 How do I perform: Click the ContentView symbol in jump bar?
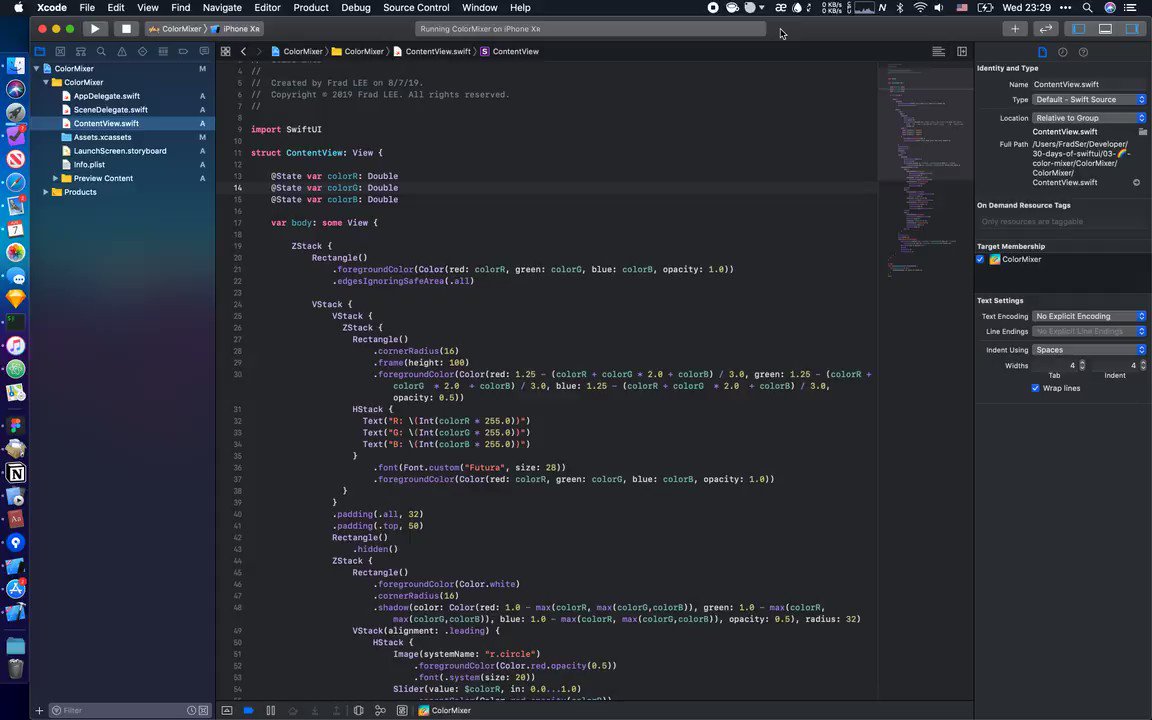click(510, 51)
